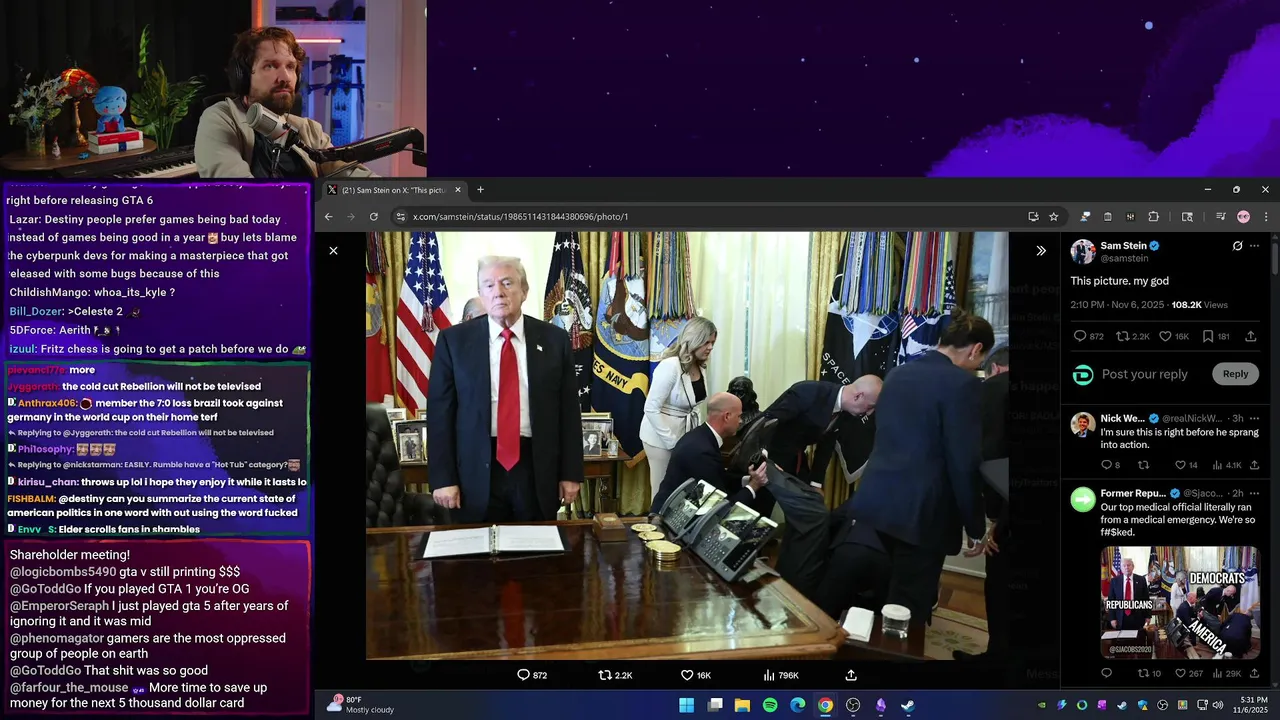Select the 'Sam Stein on X' browser tab
Image resolution: width=1280 pixels, height=720 pixels.
(395, 190)
